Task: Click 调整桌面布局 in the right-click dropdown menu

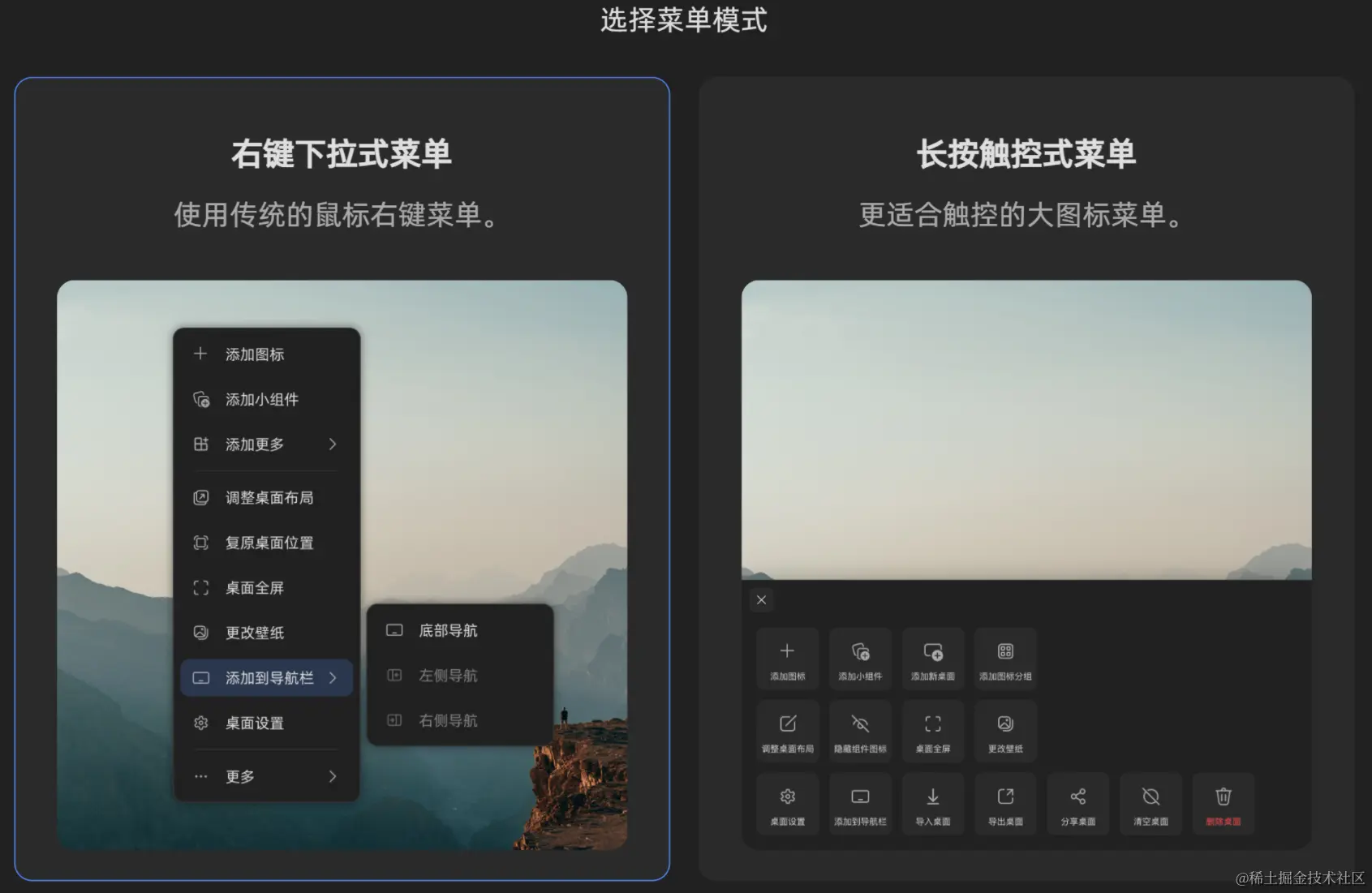Action: pos(266,498)
